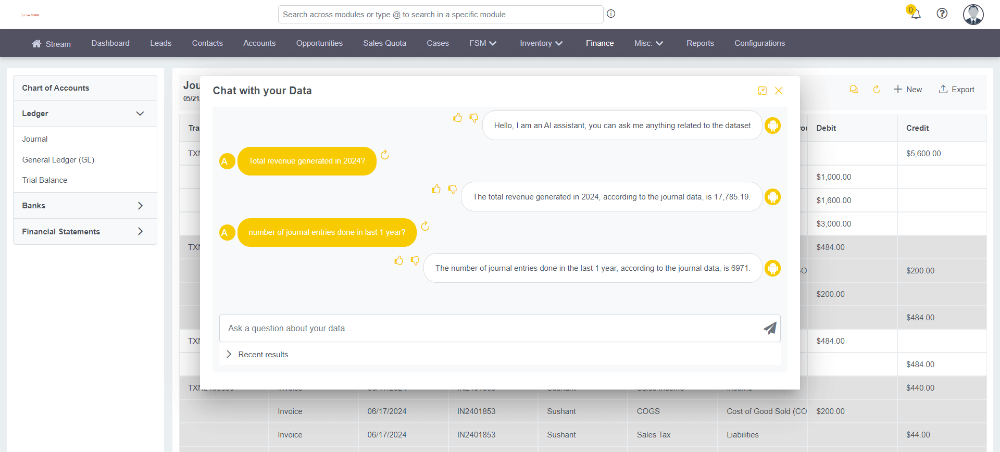Image resolution: width=1000 pixels, height=452 pixels.
Task: Open the user profile avatar
Action: click(973, 14)
